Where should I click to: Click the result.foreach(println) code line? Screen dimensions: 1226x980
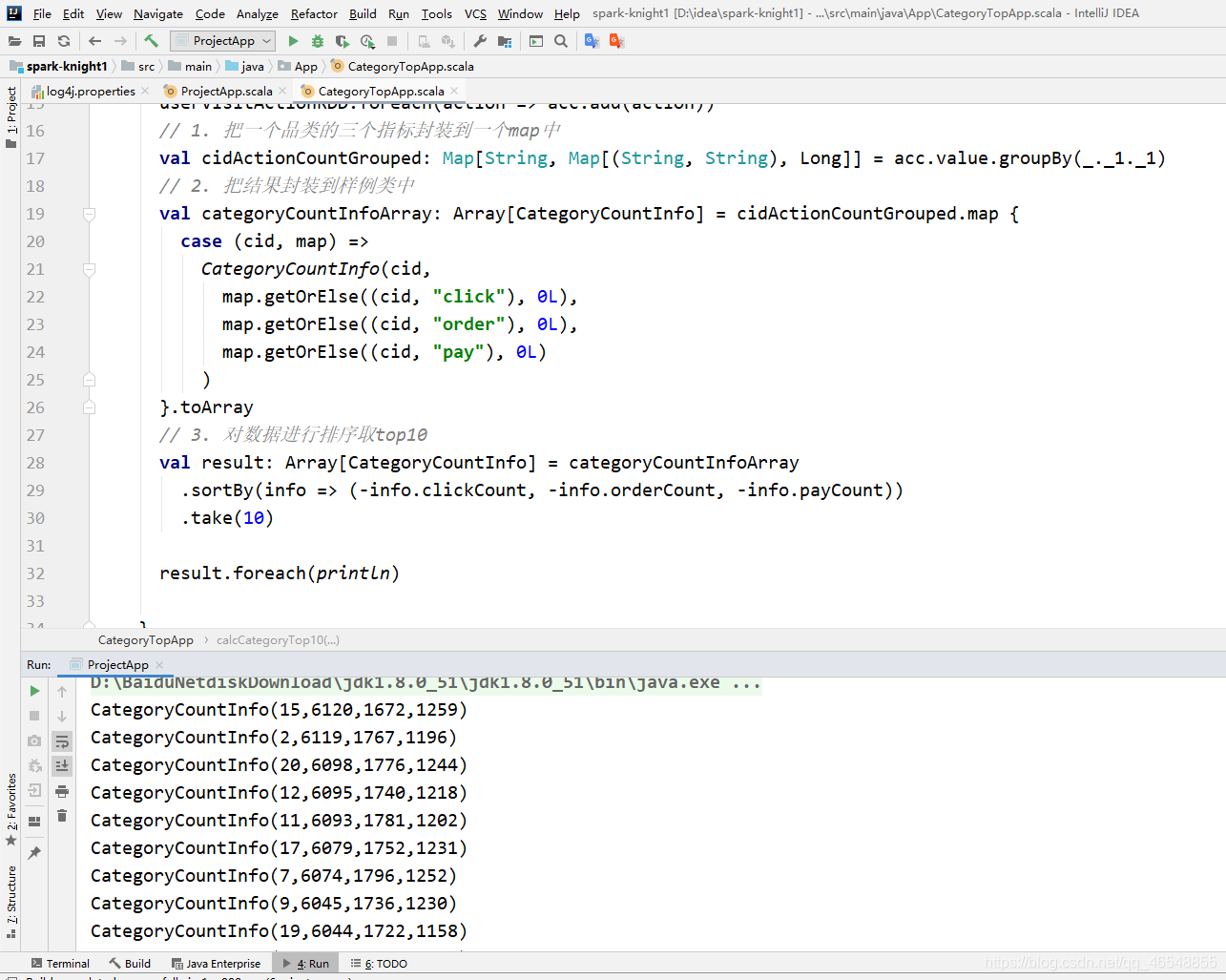[x=280, y=573]
